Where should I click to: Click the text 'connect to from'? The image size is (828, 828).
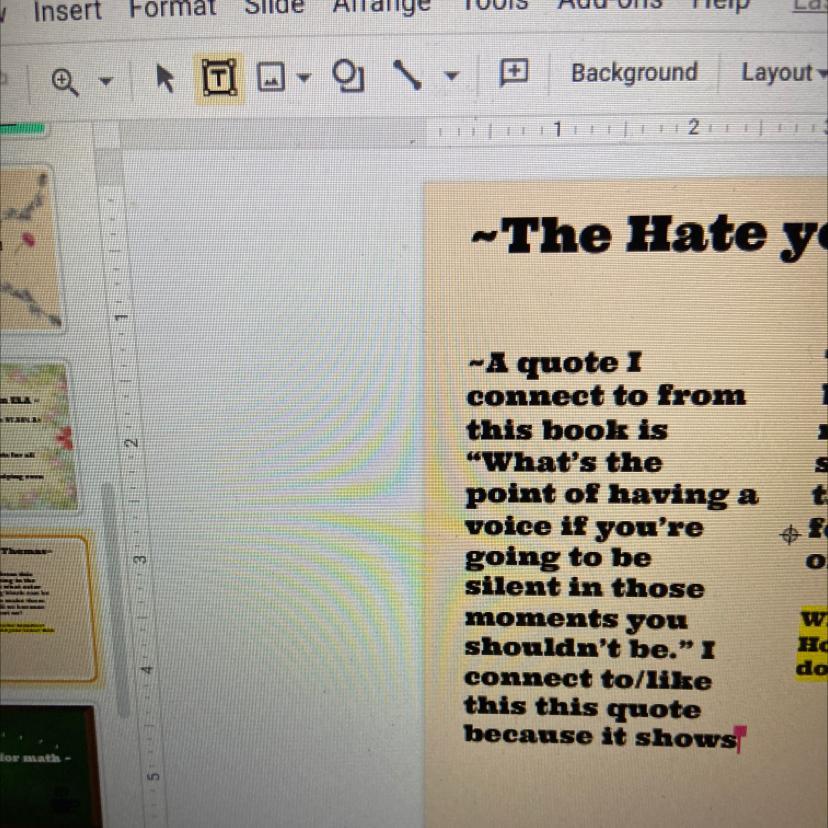point(606,396)
